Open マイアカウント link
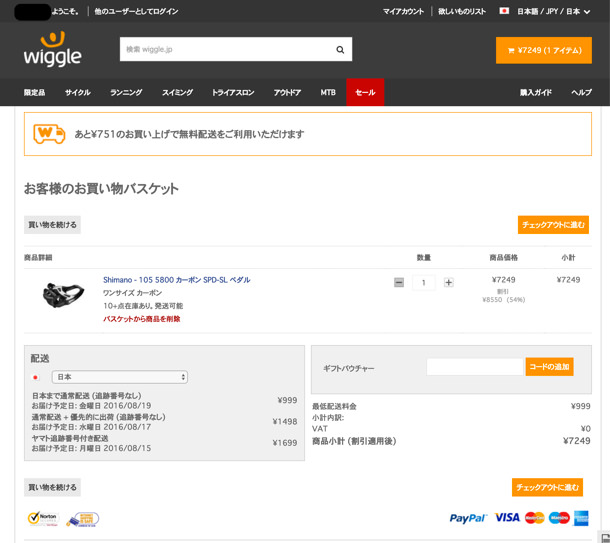 (x=403, y=11)
